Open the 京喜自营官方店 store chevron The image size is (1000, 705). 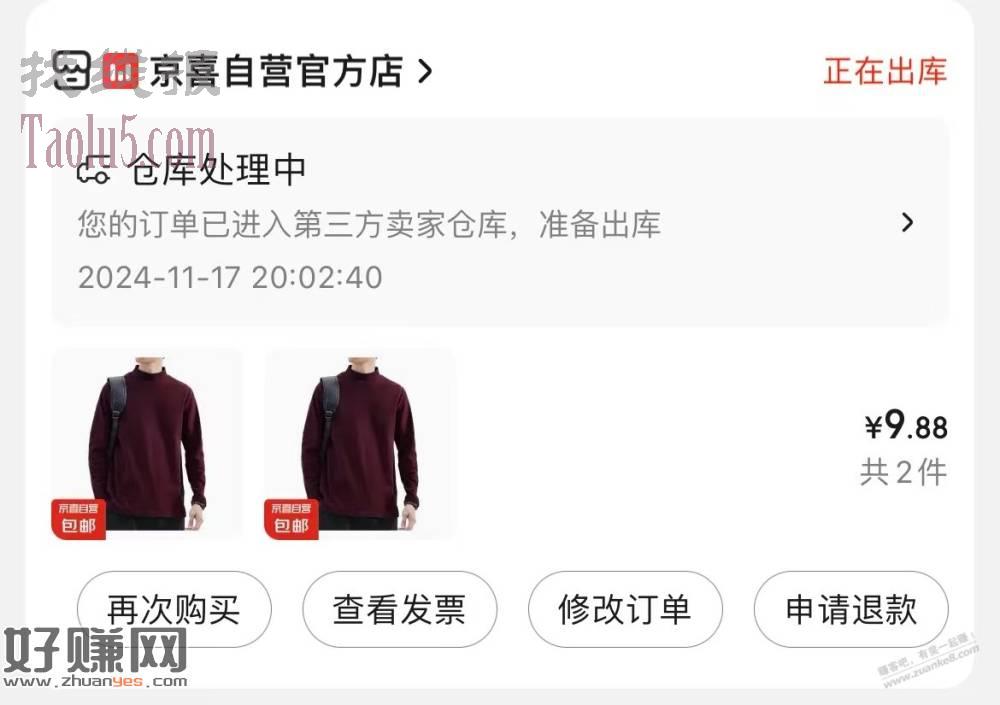(x=425, y=71)
